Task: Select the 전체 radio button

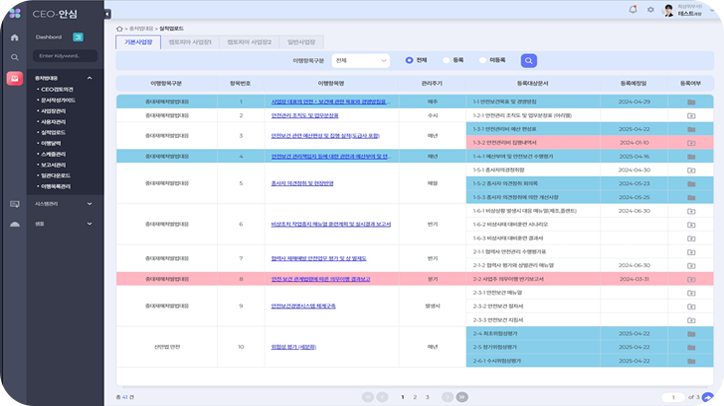Action: [410, 60]
